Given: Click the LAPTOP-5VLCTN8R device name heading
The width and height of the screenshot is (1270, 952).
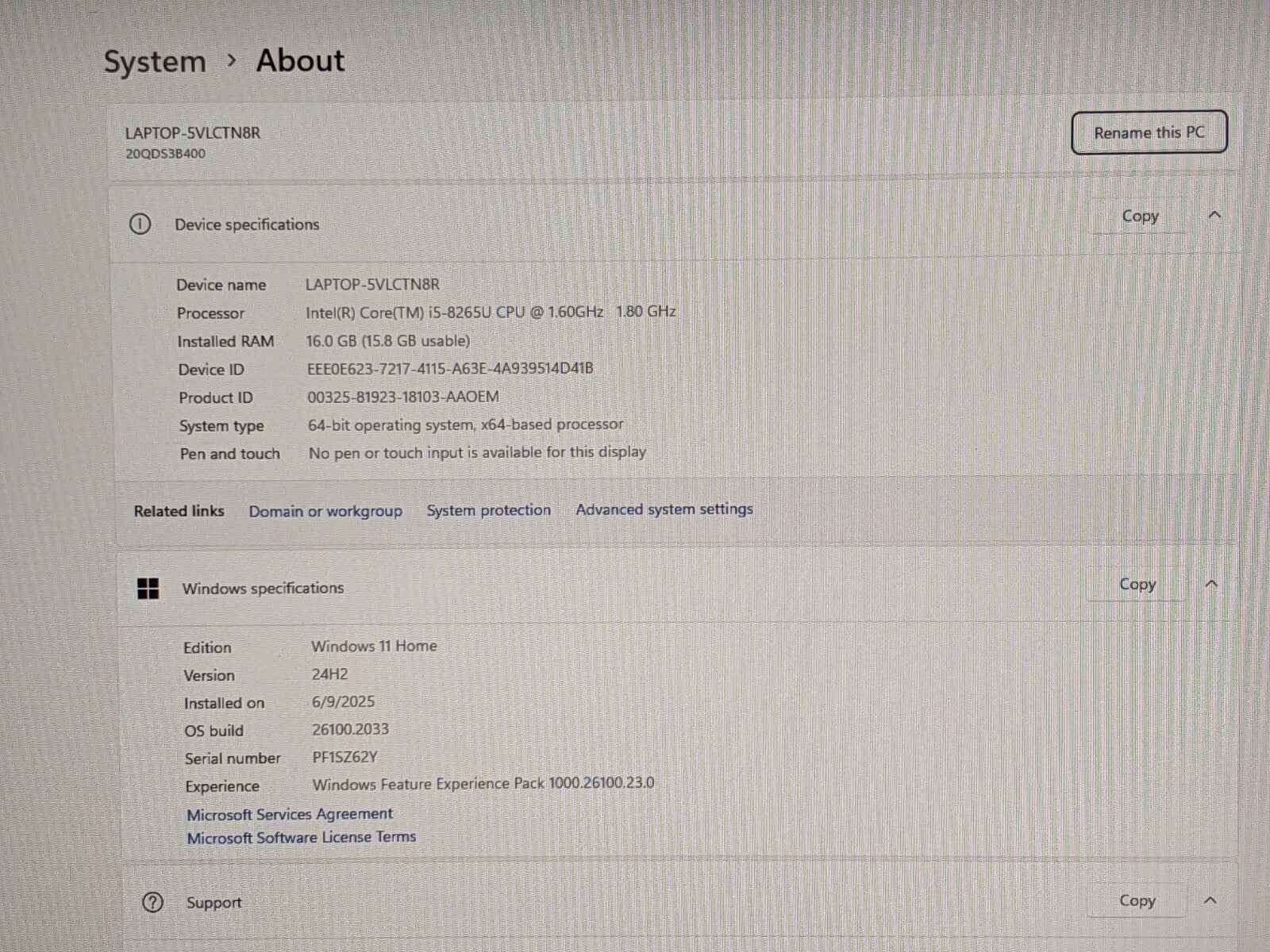Looking at the screenshot, I should point(193,132).
